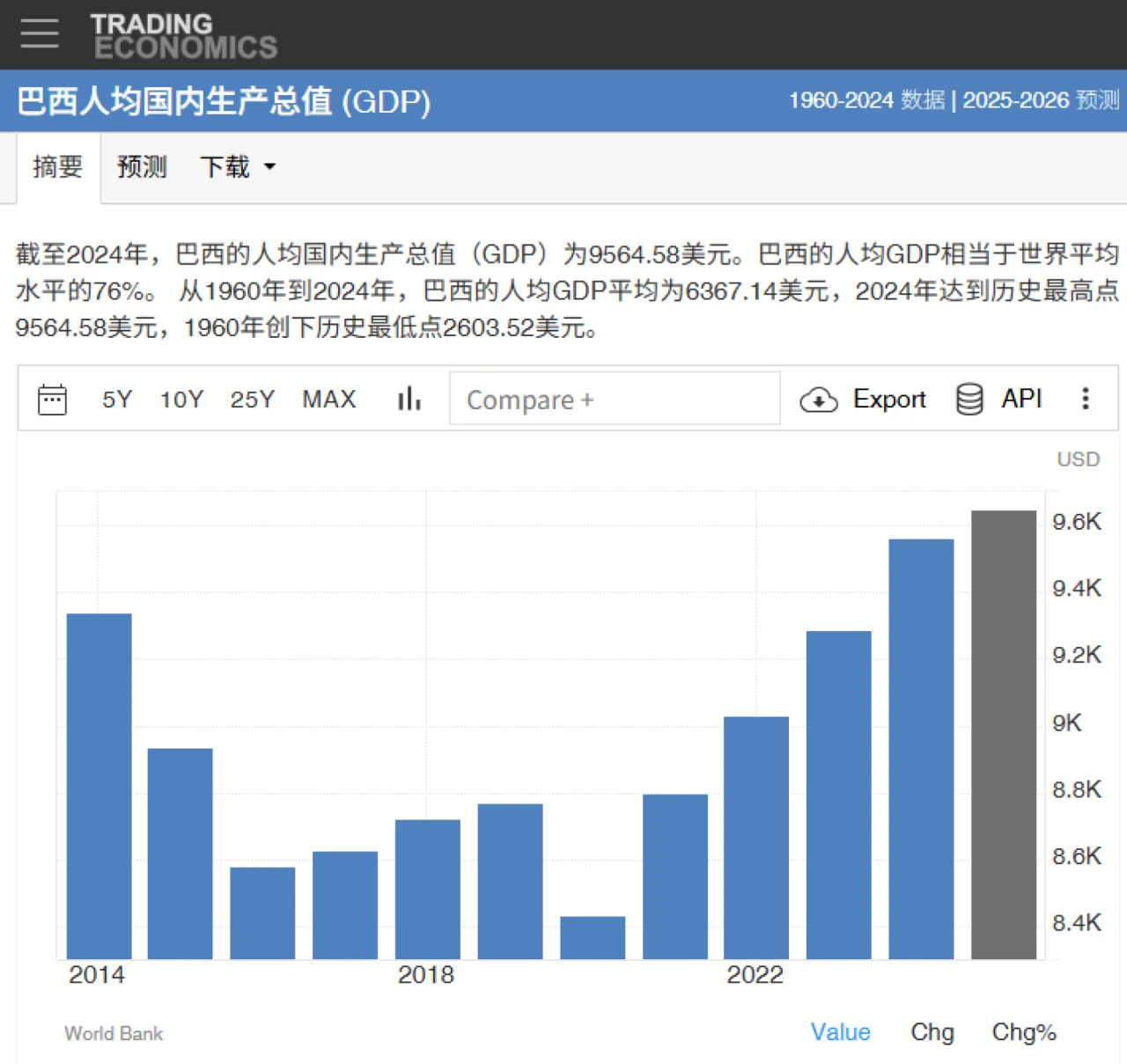Click the Compare + input field
Viewport: 1127px width, 1064px height.
(x=615, y=400)
